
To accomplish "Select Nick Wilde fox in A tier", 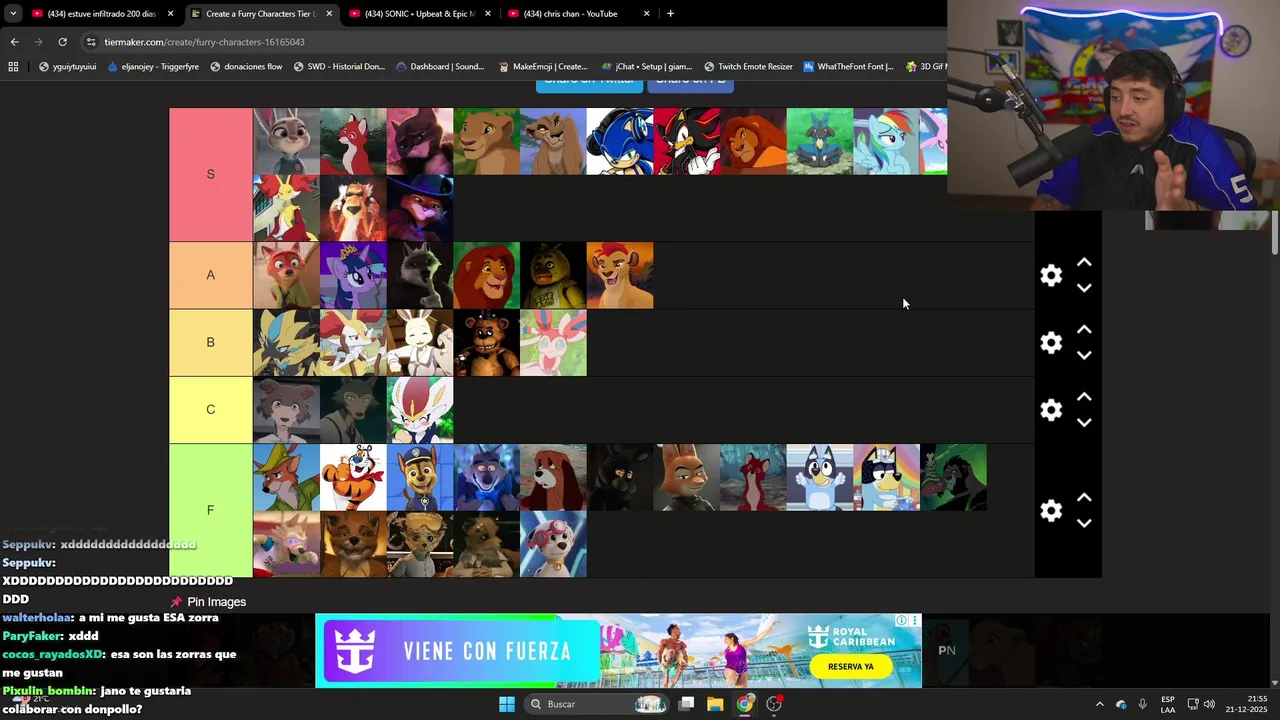I will click(286, 275).
